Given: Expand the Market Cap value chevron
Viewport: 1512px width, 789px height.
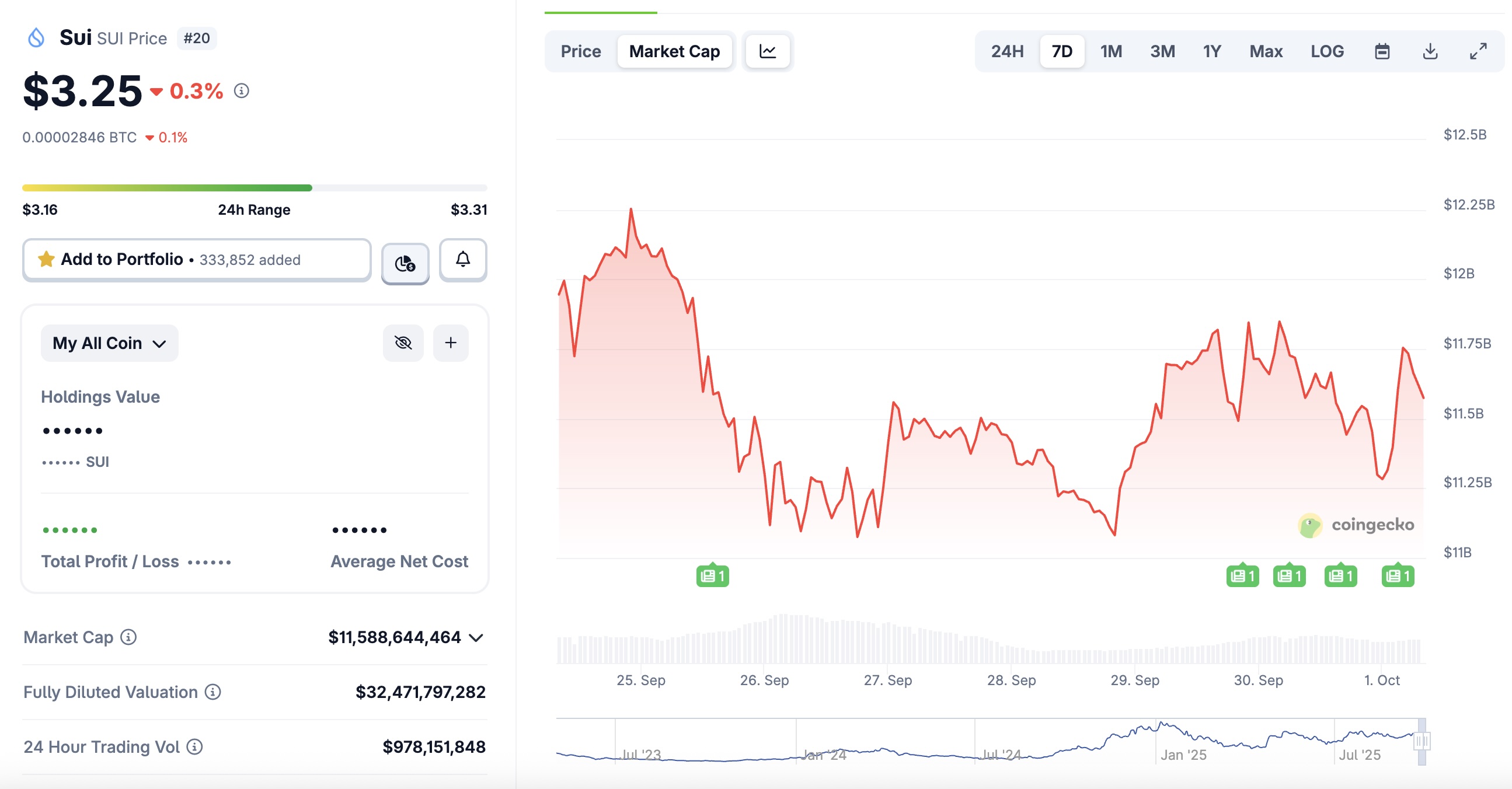Looking at the screenshot, I should [x=476, y=638].
